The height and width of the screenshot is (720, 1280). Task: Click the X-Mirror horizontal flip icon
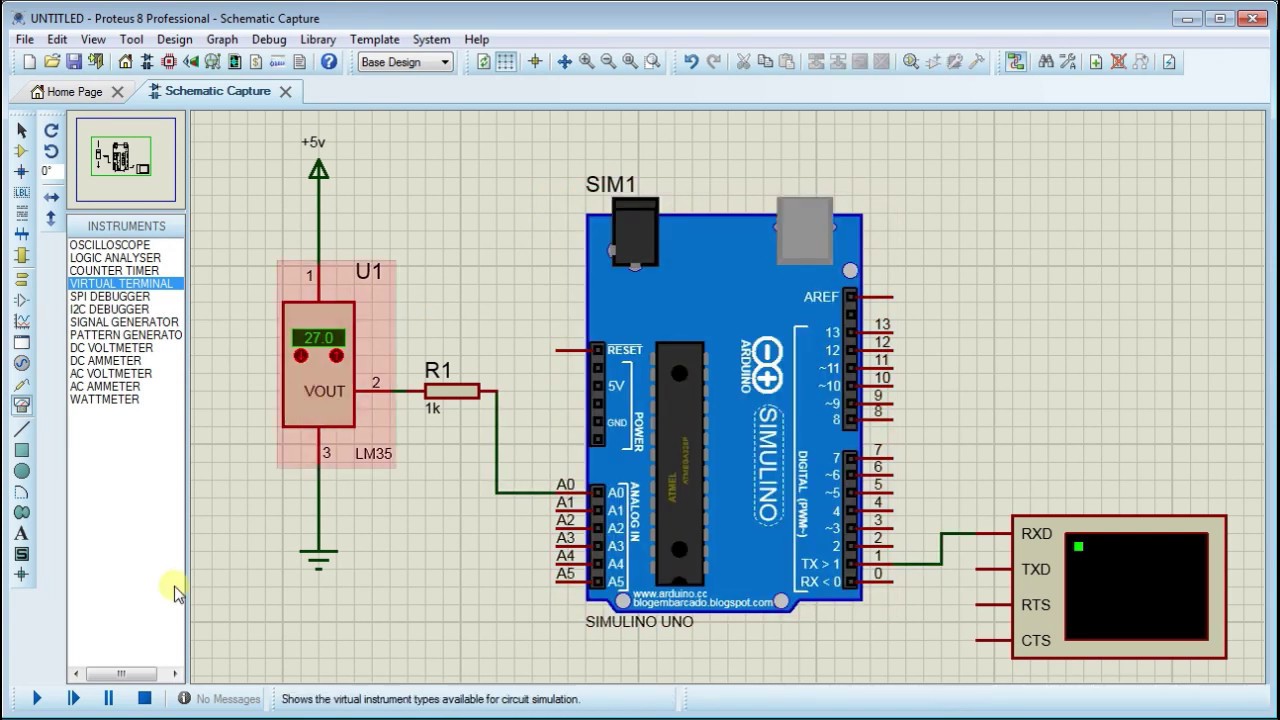point(51,197)
